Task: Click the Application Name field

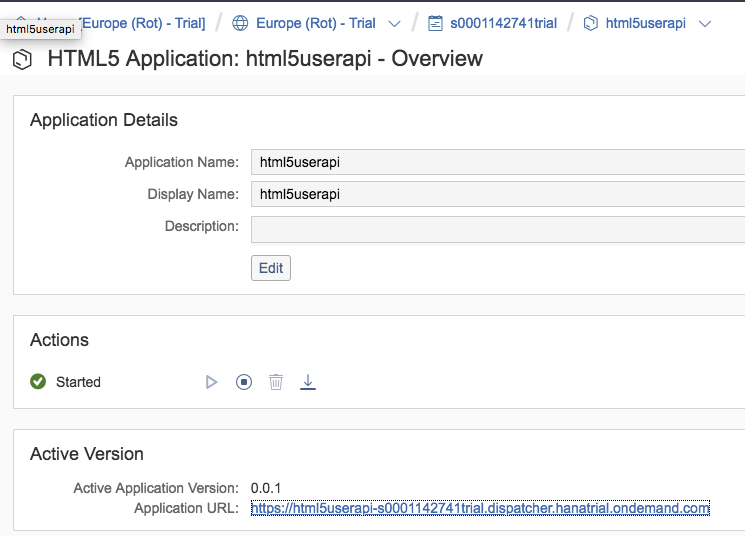Action: click(497, 162)
